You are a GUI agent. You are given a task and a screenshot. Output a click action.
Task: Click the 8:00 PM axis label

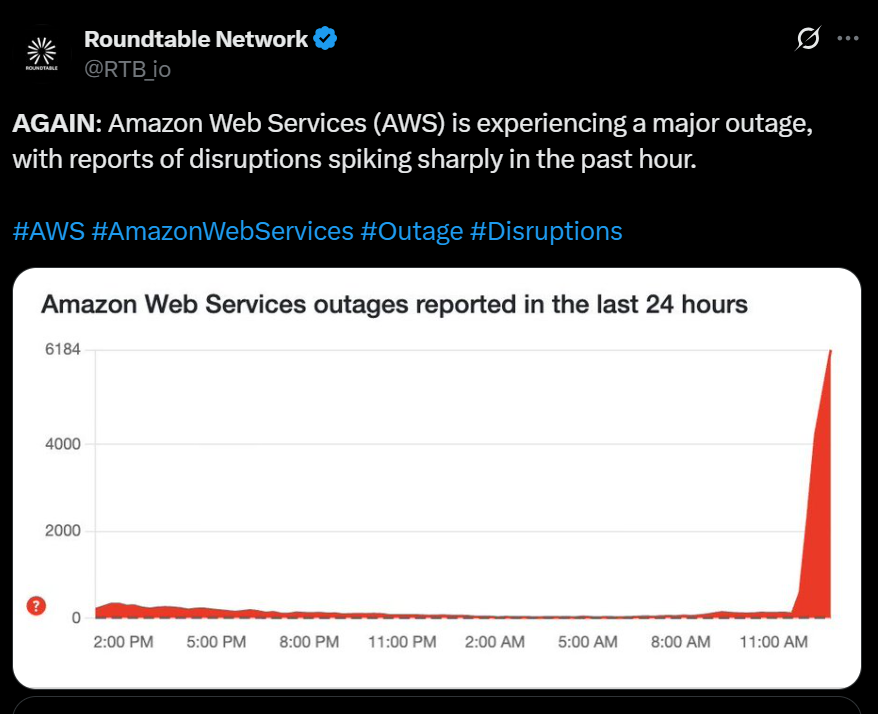(310, 642)
